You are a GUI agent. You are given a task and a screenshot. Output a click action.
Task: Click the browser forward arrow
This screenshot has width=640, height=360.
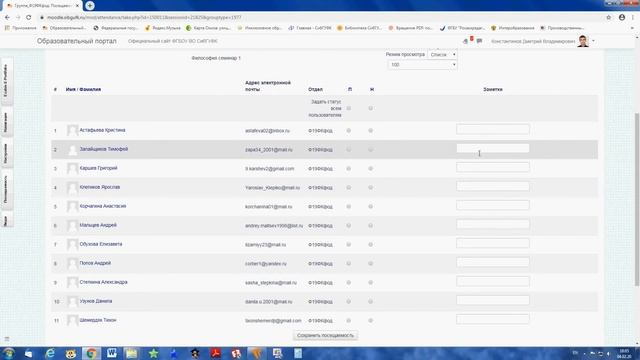18,18
